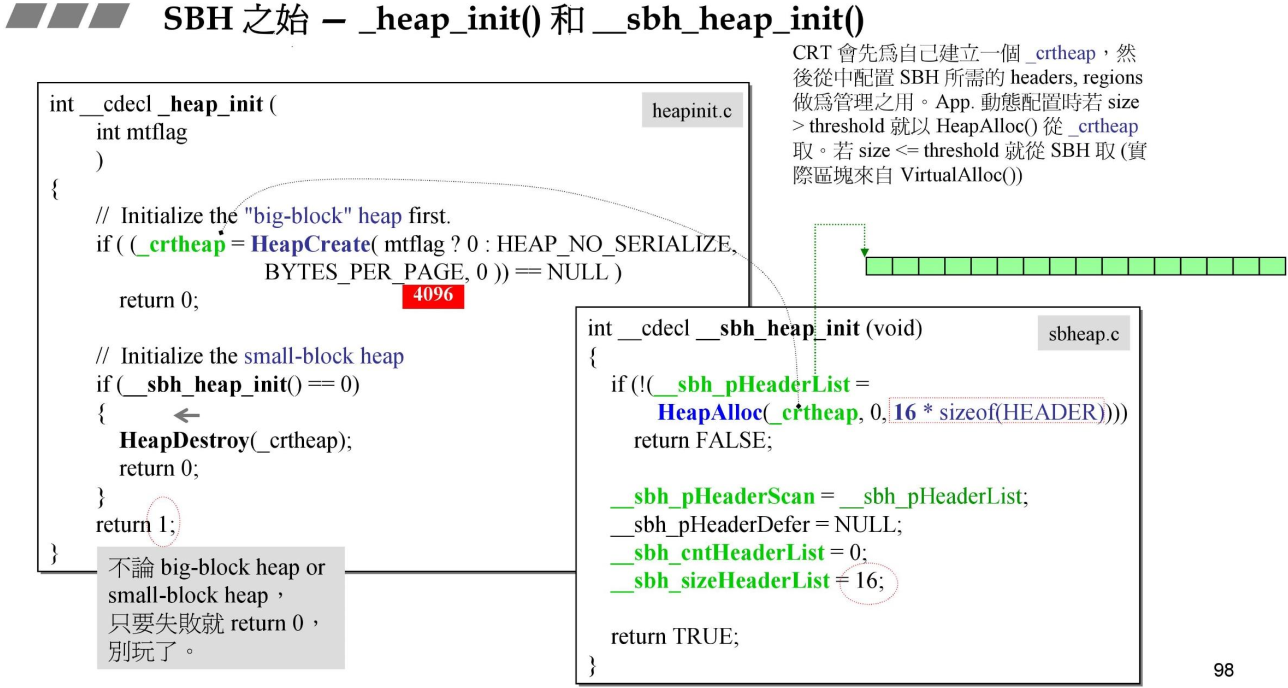Click the red 4096 badge

point(433,297)
